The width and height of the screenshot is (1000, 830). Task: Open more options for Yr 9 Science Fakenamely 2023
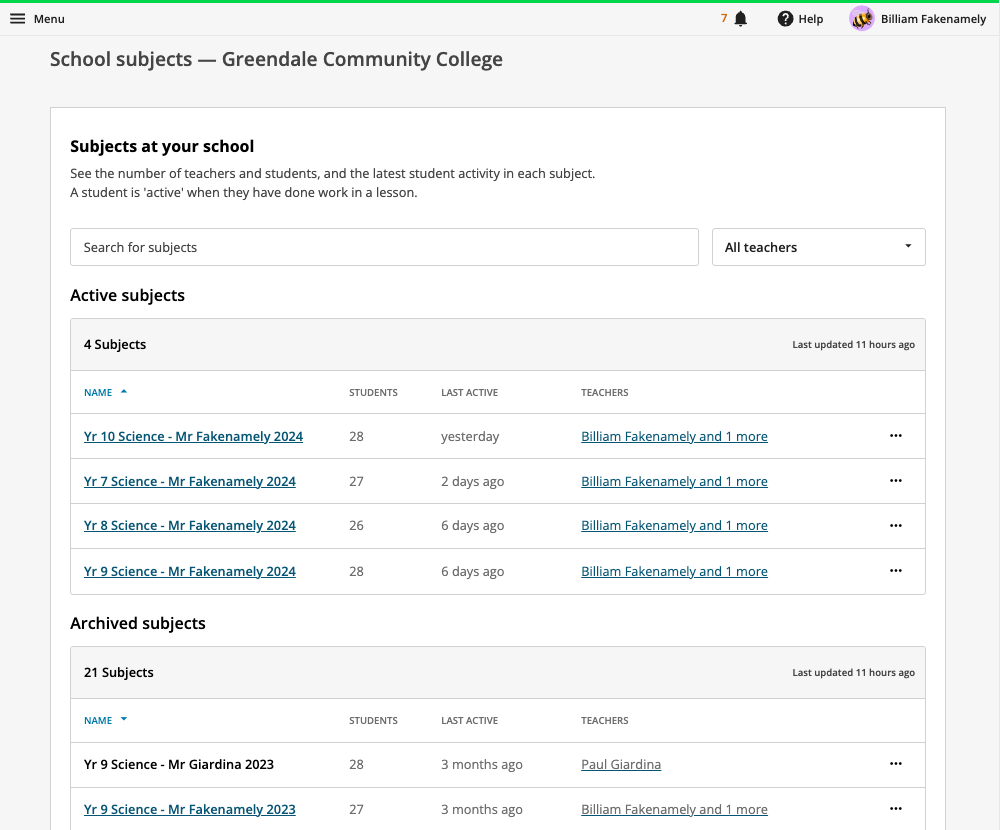(x=895, y=808)
